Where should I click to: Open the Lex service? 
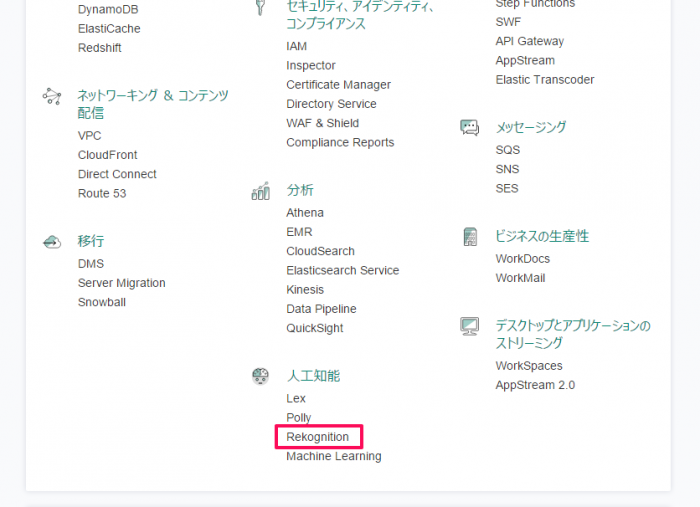(296, 399)
